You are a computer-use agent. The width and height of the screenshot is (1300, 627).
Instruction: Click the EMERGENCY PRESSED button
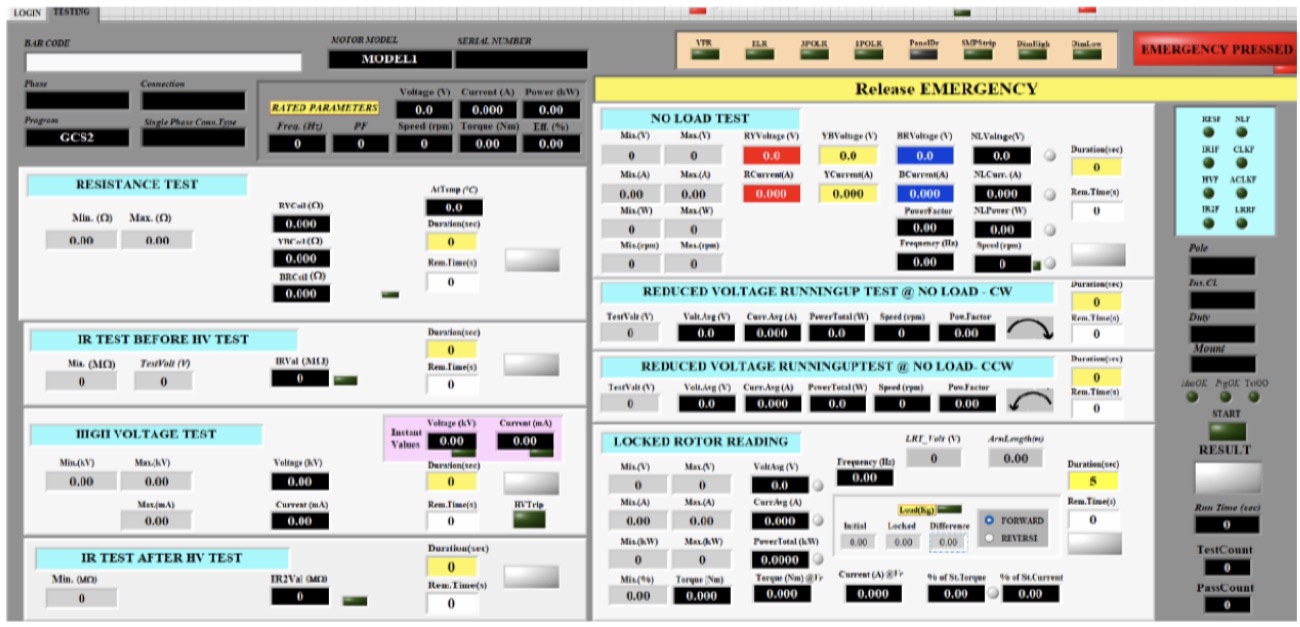coord(1216,49)
